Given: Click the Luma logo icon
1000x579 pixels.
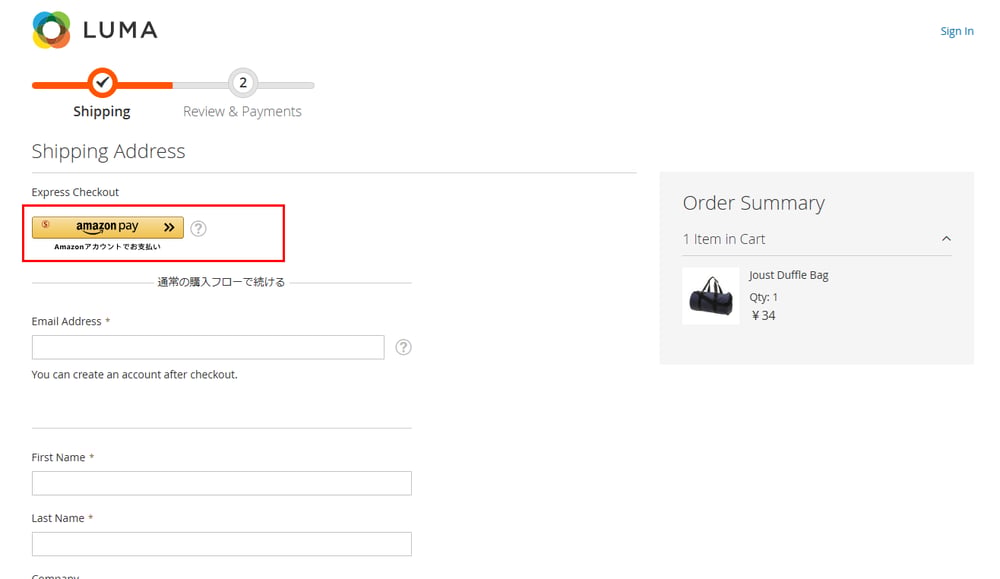Looking at the screenshot, I should pyautogui.click(x=51, y=30).
